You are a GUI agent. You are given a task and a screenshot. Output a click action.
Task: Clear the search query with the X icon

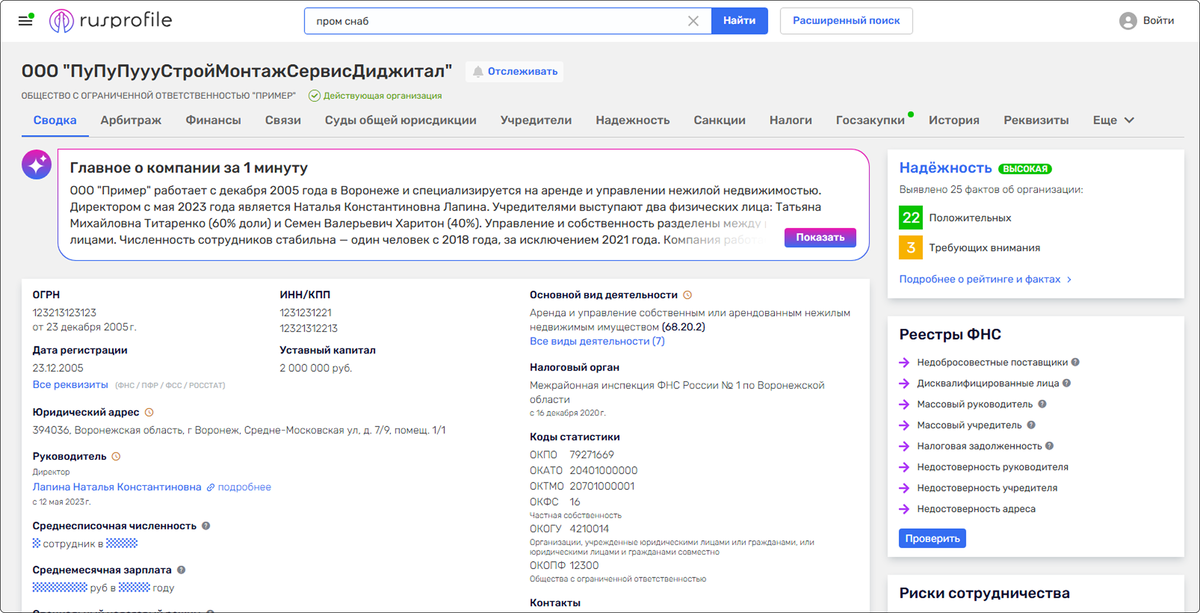point(693,20)
